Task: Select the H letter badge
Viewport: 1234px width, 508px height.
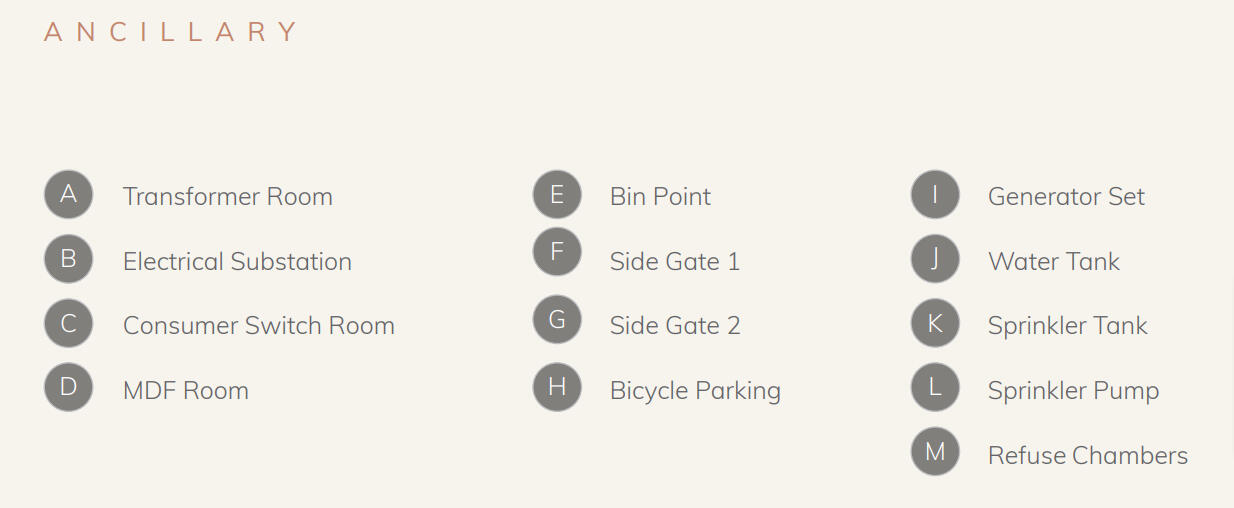Action: click(x=557, y=387)
